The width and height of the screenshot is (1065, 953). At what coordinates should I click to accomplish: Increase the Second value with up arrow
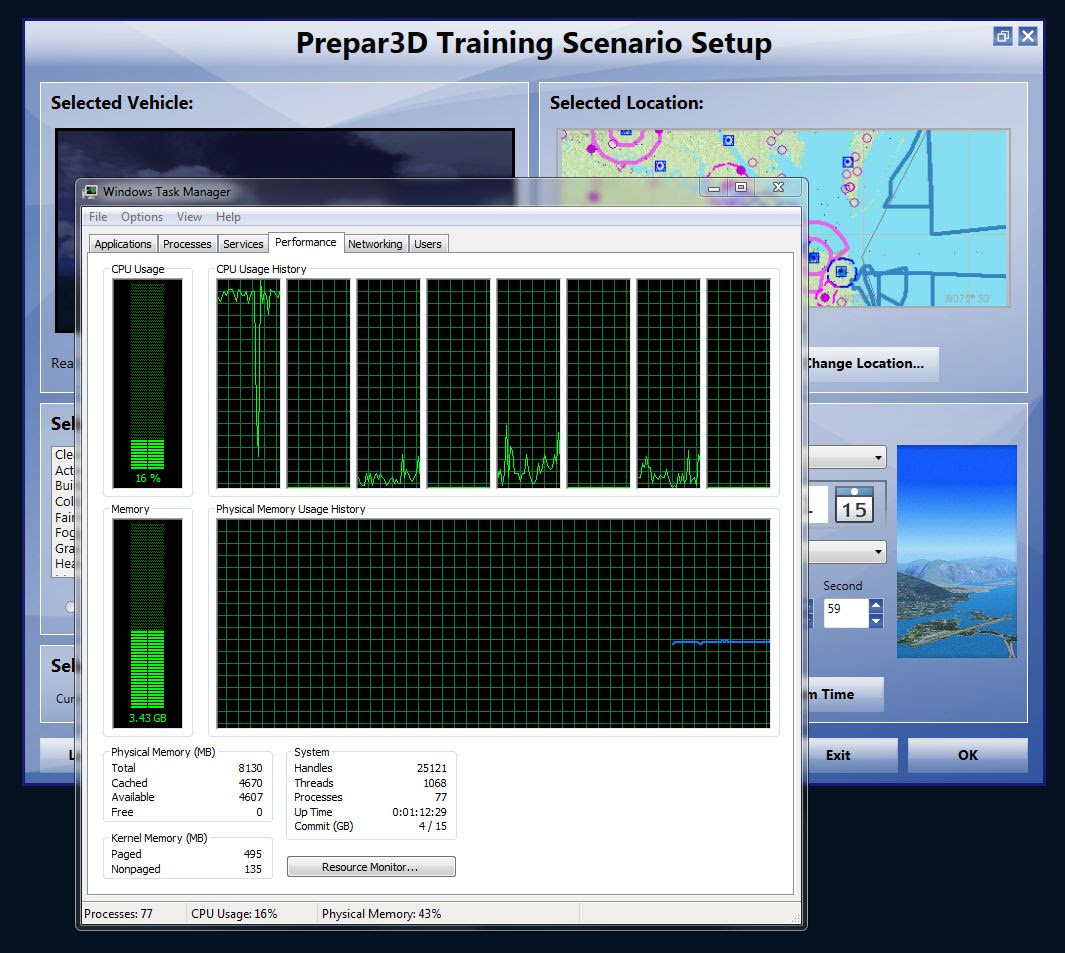click(876, 605)
